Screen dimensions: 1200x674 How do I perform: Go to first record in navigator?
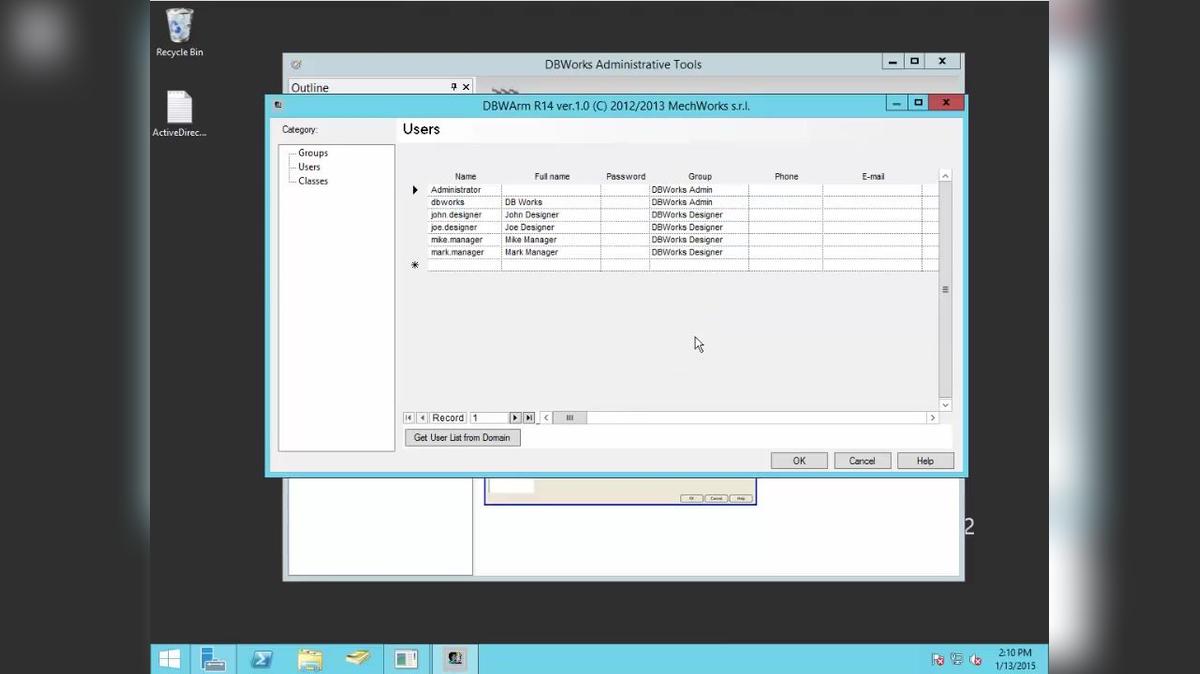coord(408,418)
